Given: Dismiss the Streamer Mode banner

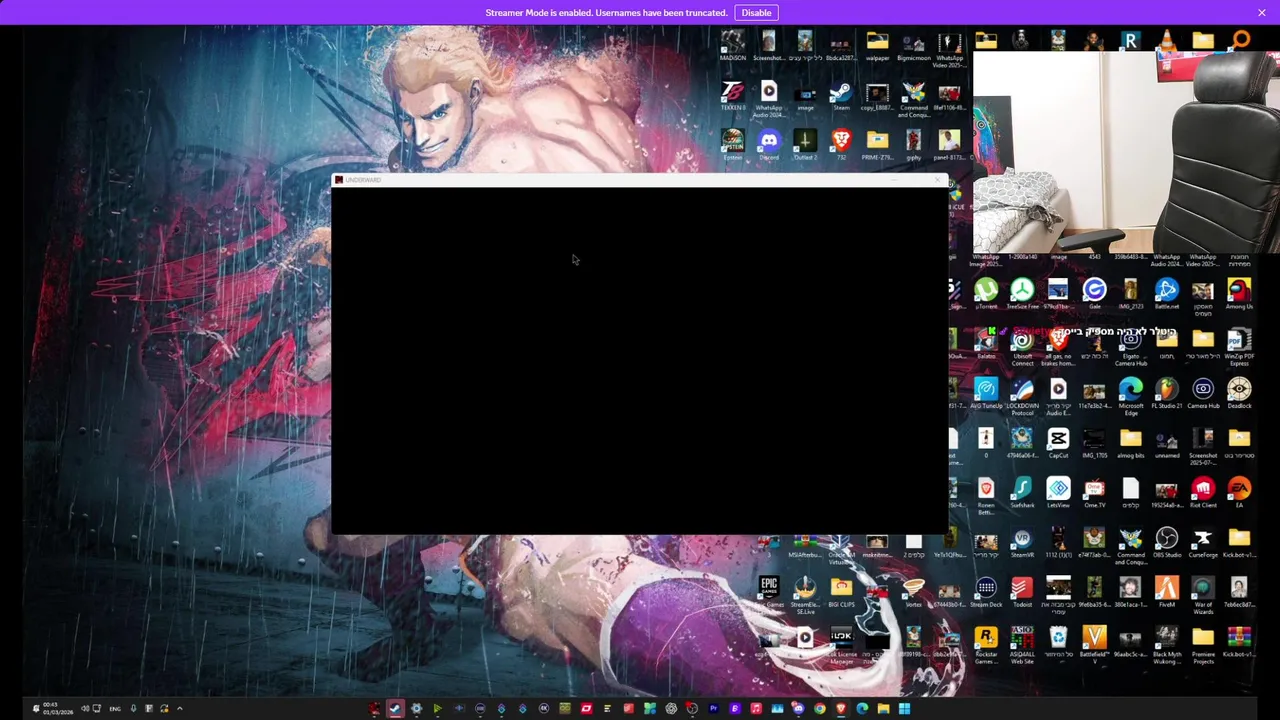Looking at the screenshot, I should (x=1262, y=13).
